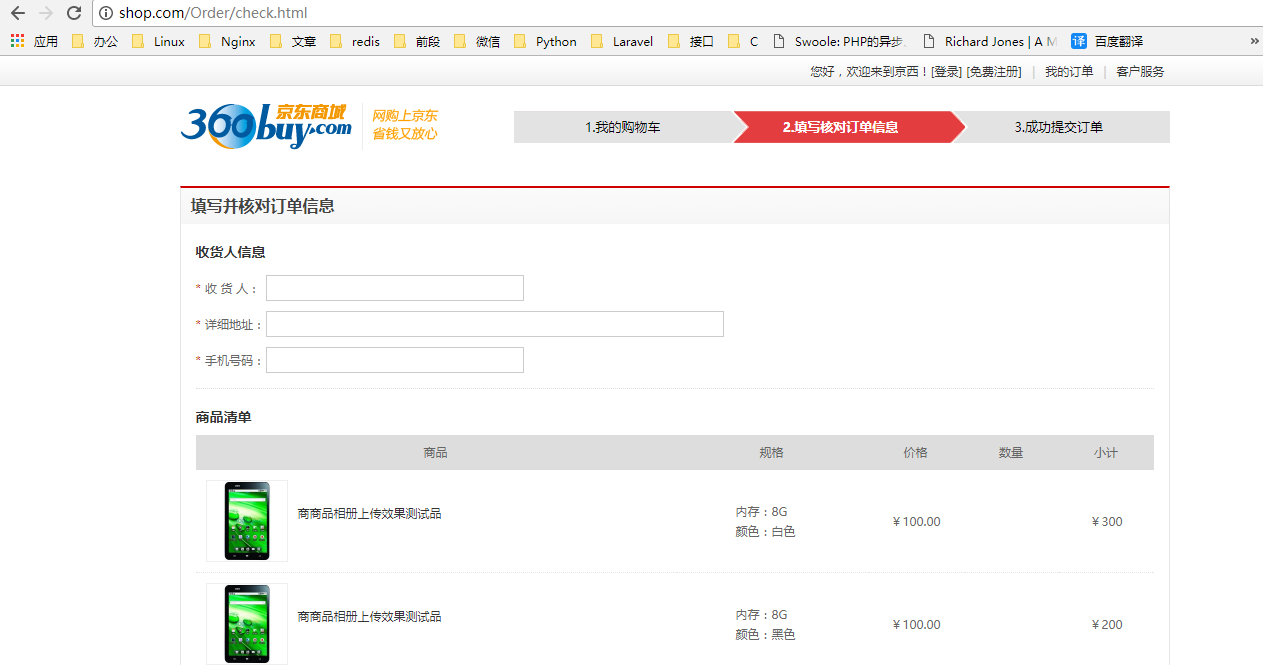This screenshot has height=665, width=1263.
Task: Open 我的订单 in the top bar
Action: tap(1069, 72)
